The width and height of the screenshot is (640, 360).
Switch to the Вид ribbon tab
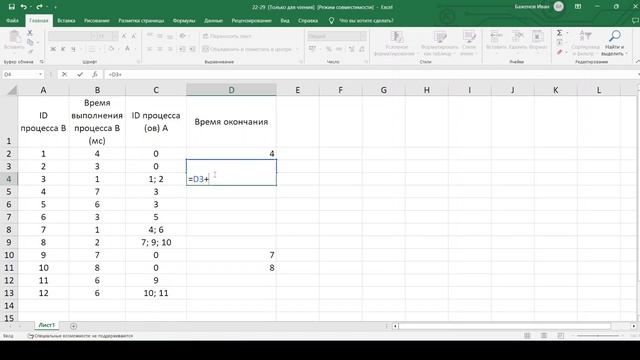click(285, 20)
